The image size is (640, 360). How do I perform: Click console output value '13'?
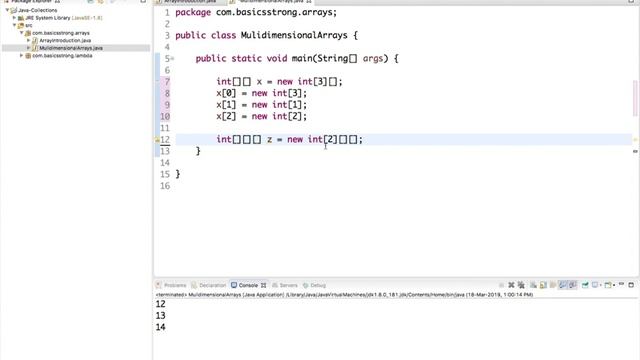coord(160,316)
